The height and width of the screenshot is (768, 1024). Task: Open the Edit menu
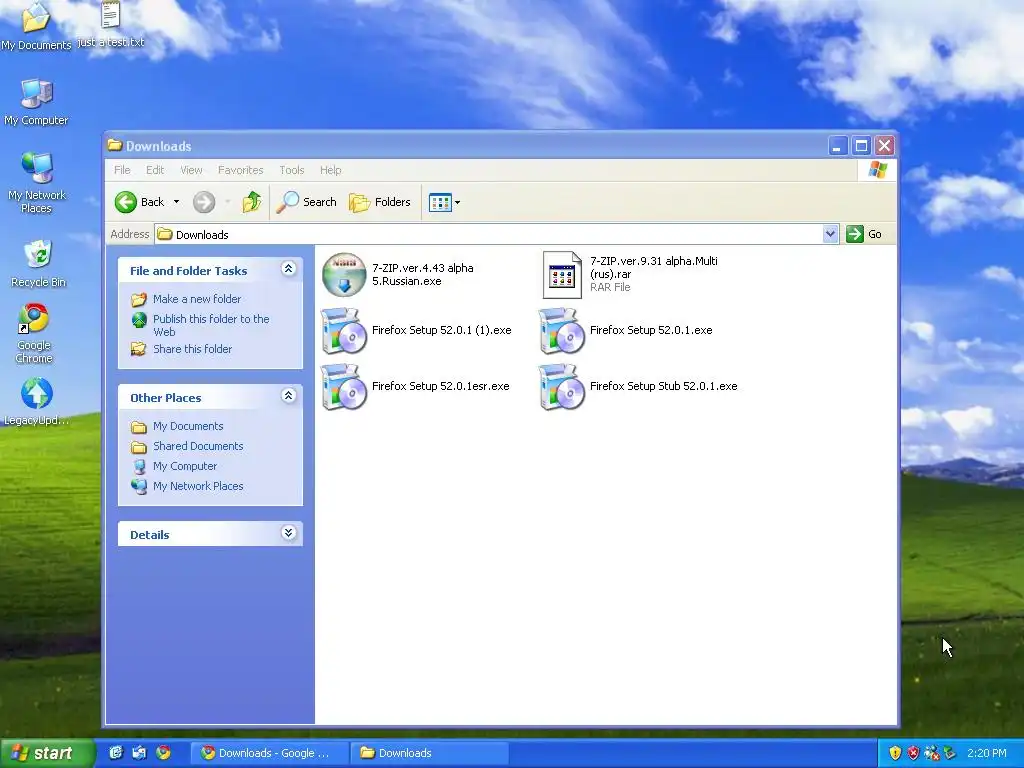(155, 170)
